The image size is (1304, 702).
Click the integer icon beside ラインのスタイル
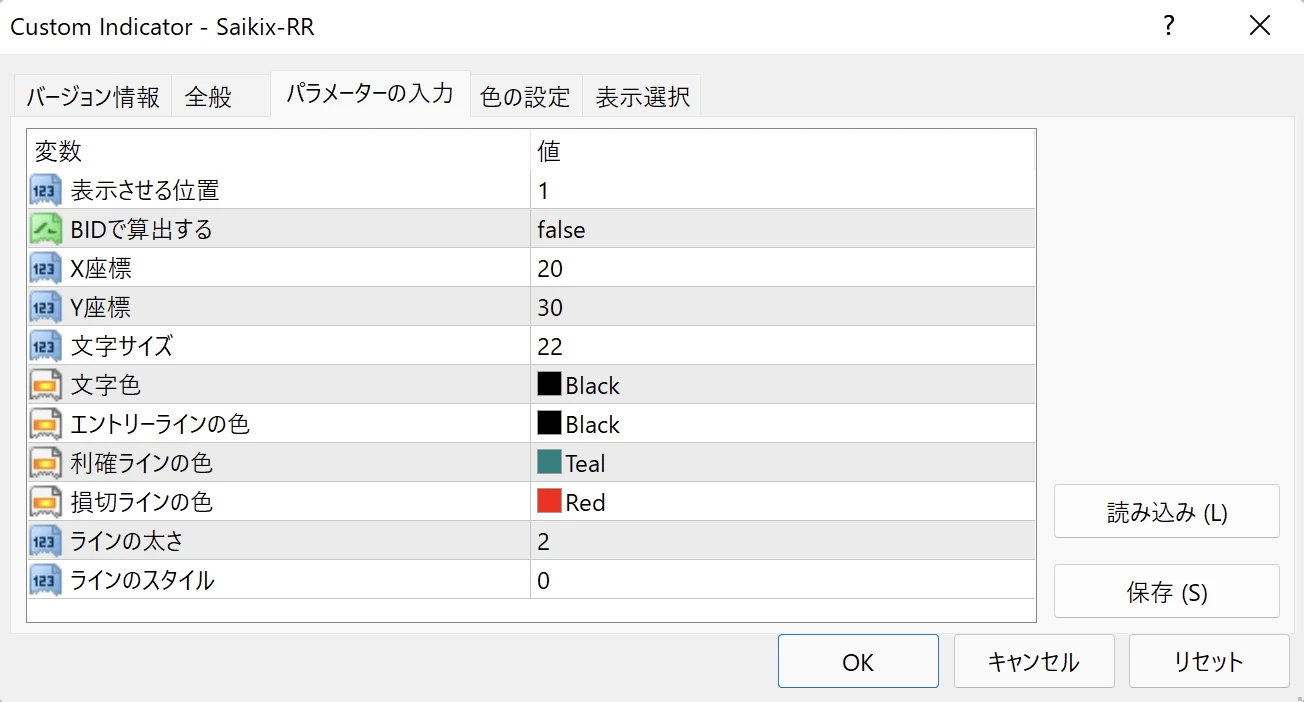pos(45,580)
